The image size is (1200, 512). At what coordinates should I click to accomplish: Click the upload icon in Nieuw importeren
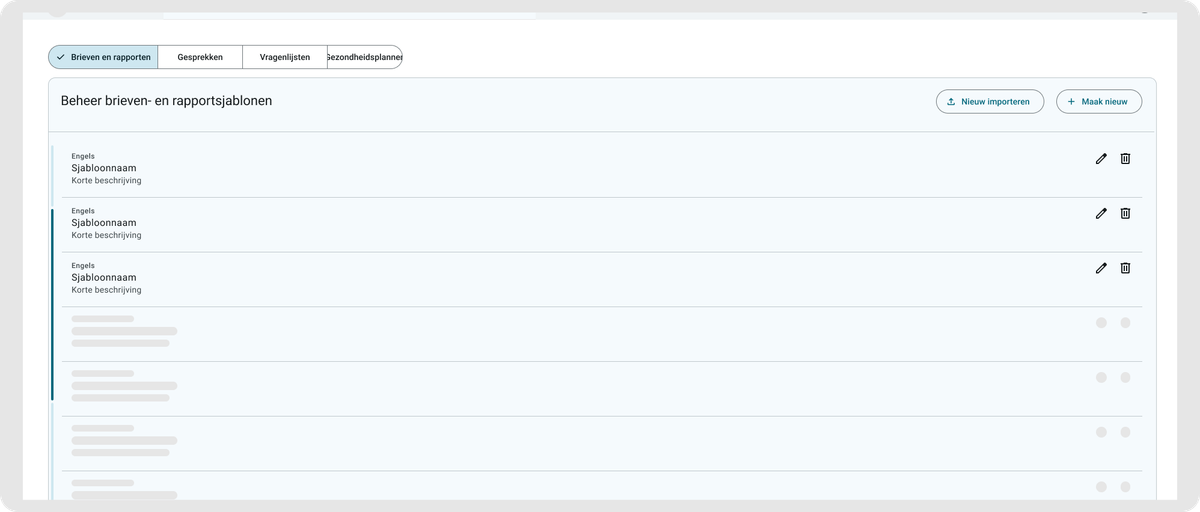[951, 102]
